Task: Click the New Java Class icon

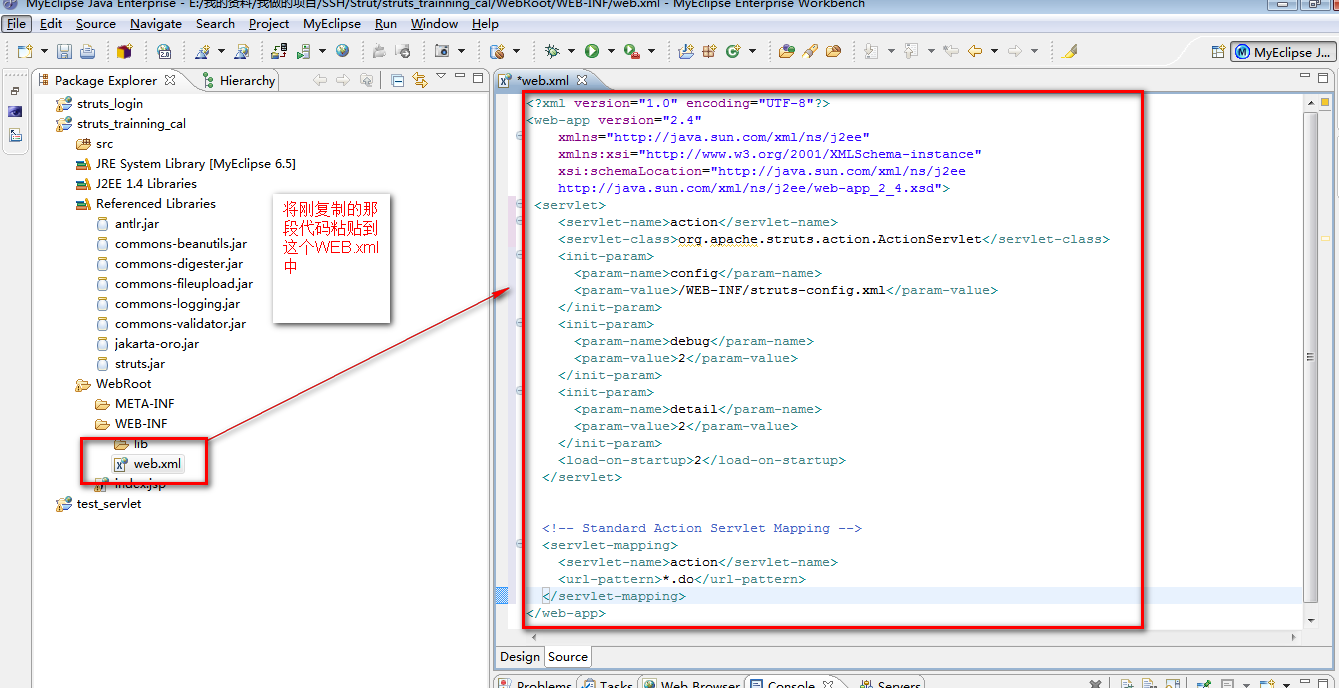Action: click(733, 51)
